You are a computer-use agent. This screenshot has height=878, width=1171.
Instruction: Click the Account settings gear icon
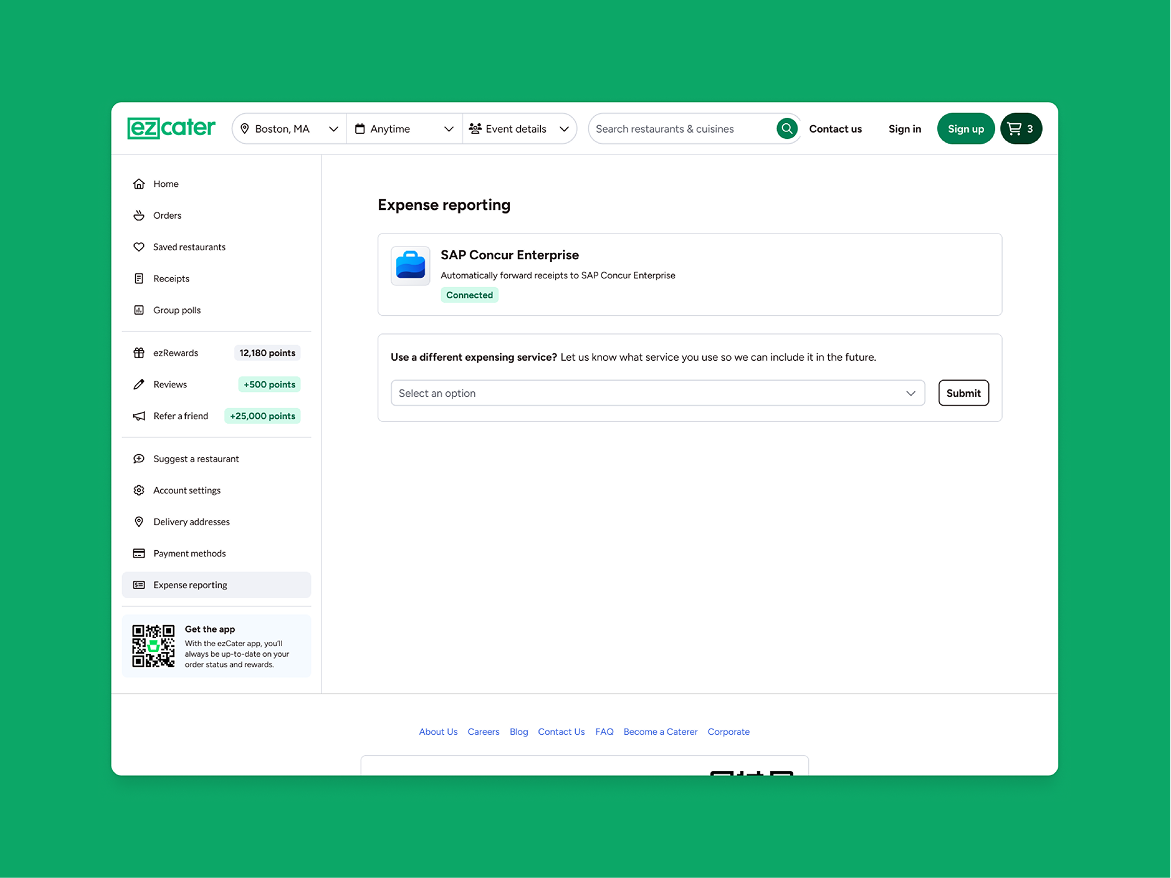pos(139,490)
